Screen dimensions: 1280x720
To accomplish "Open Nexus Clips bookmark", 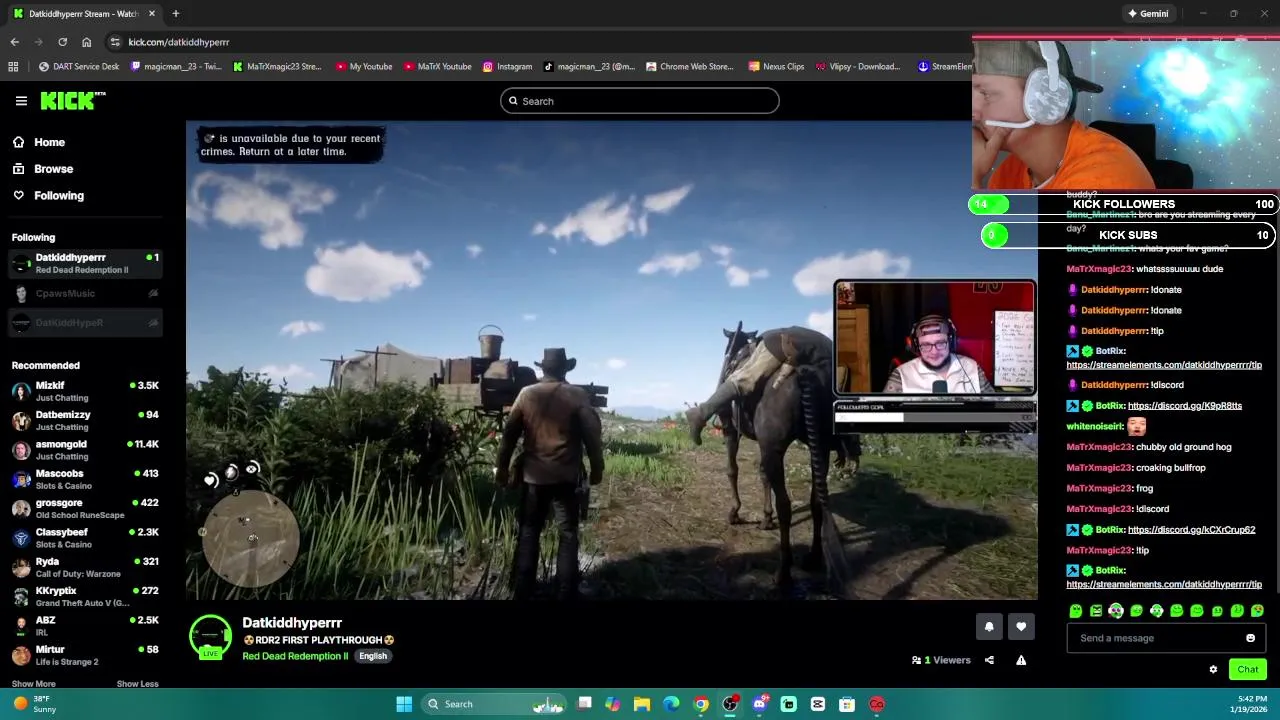I will (x=775, y=67).
